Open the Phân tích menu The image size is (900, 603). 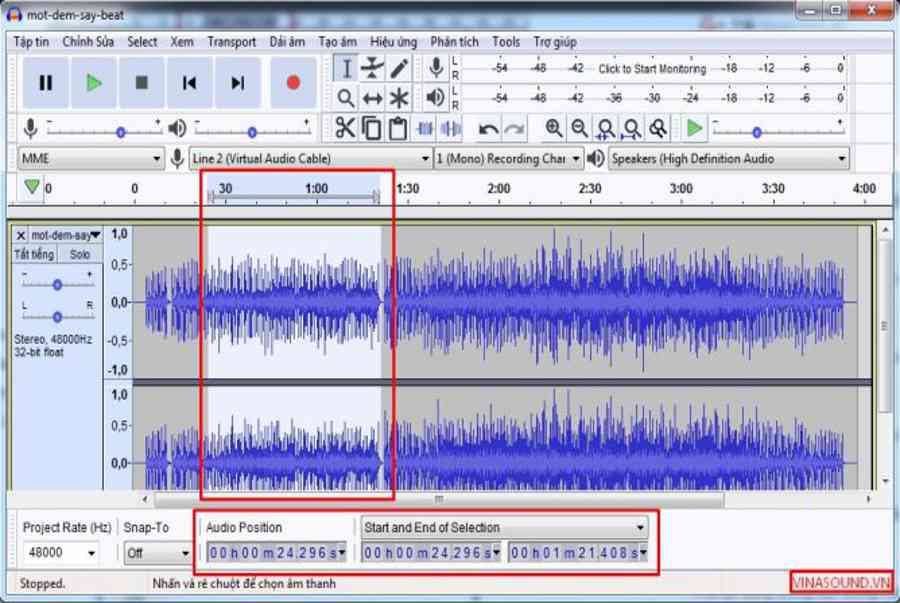tap(454, 42)
